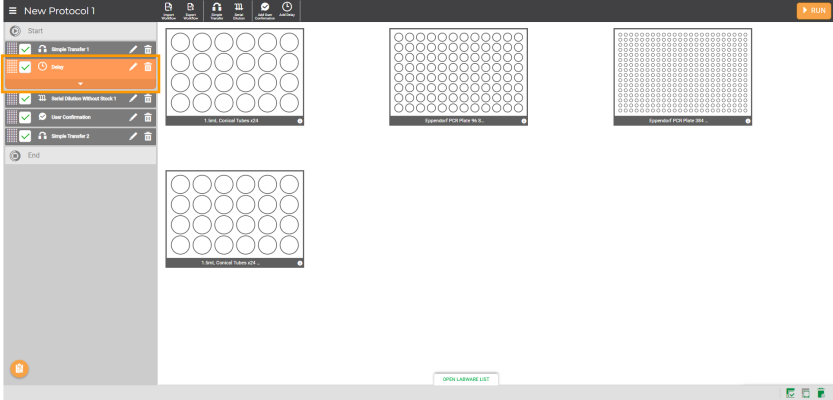Image resolution: width=833 pixels, height=400 pixels.
Task: Edit the Simple Transfer 1 step
Action: click(x=134, y=49)
